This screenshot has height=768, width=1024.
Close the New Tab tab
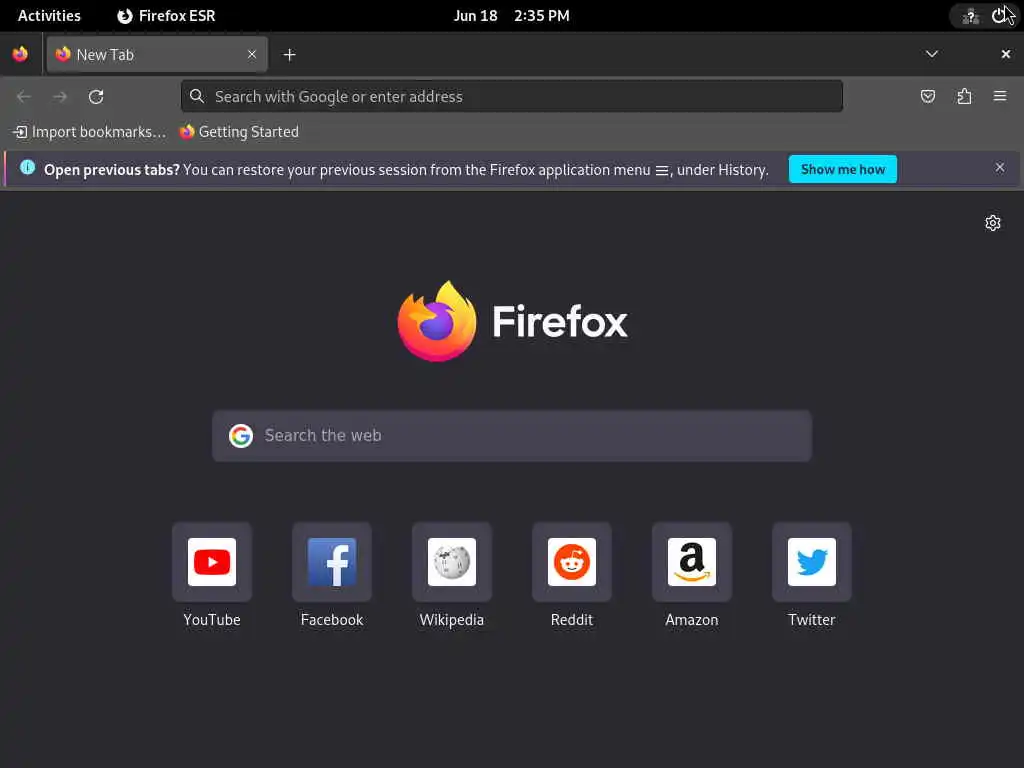tap(252, 54)
